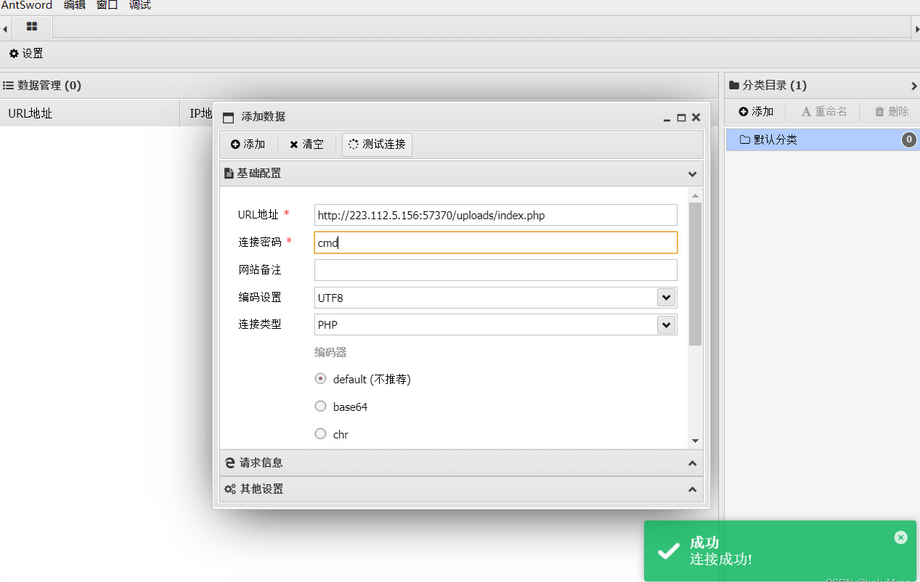Click the 成功 checkmark icon
This screenshot has width=920, height=582.
tap(668, 551)
